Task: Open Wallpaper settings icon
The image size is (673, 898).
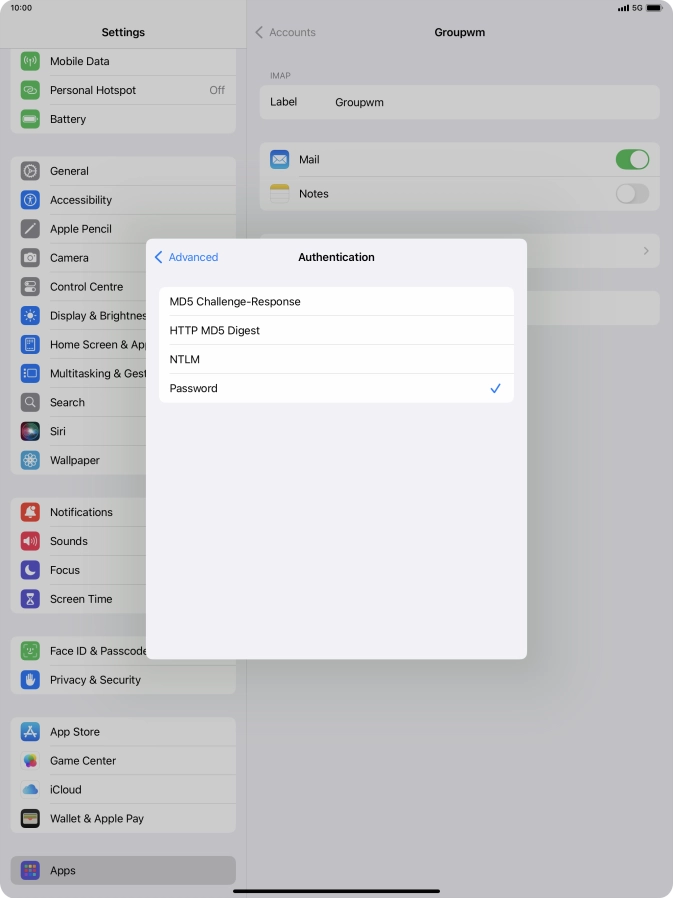Action: [x=30, y=460]
